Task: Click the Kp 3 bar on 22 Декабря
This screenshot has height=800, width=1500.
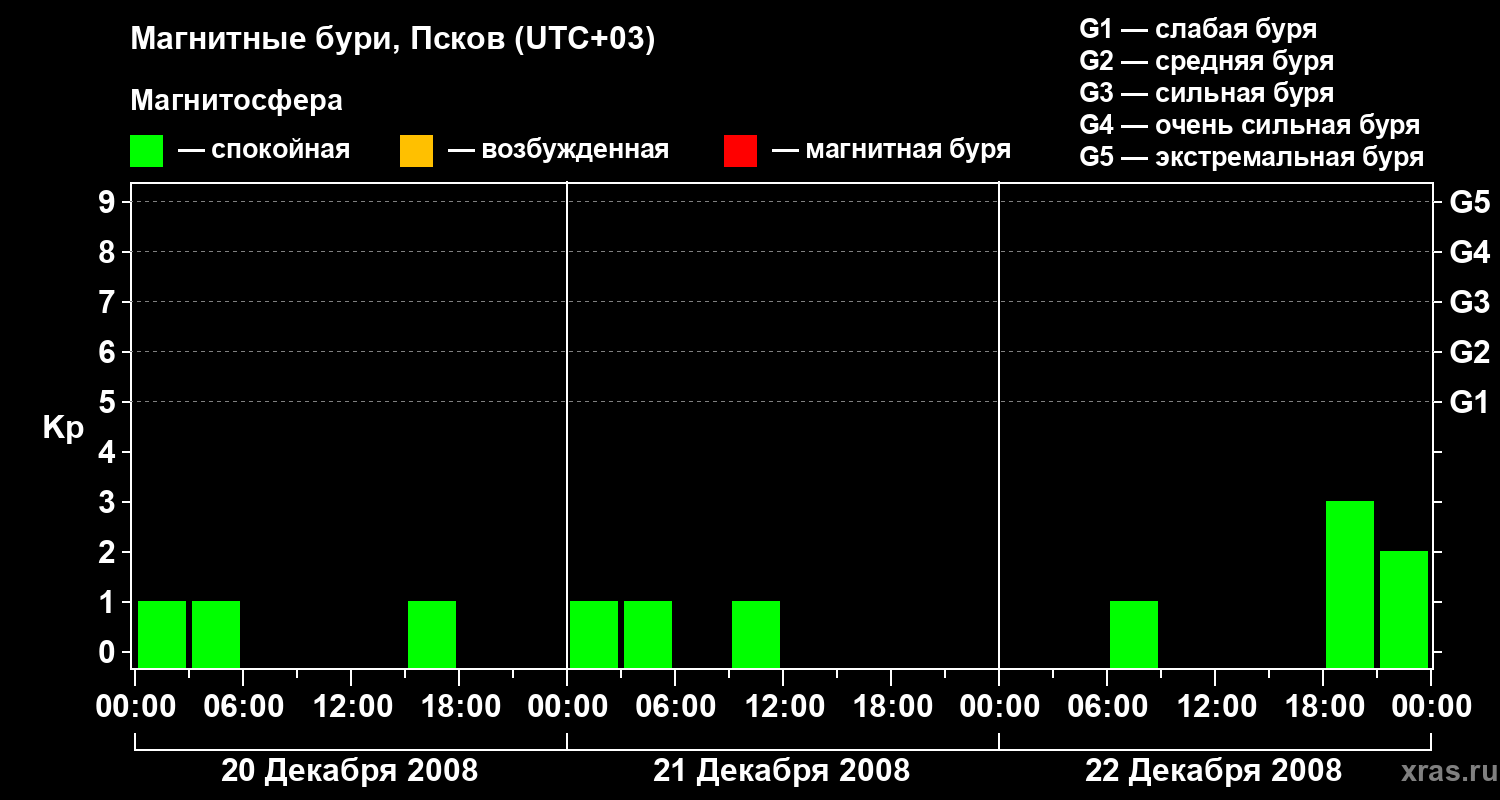Action: pyautogui.click(x=1350, y=584)
